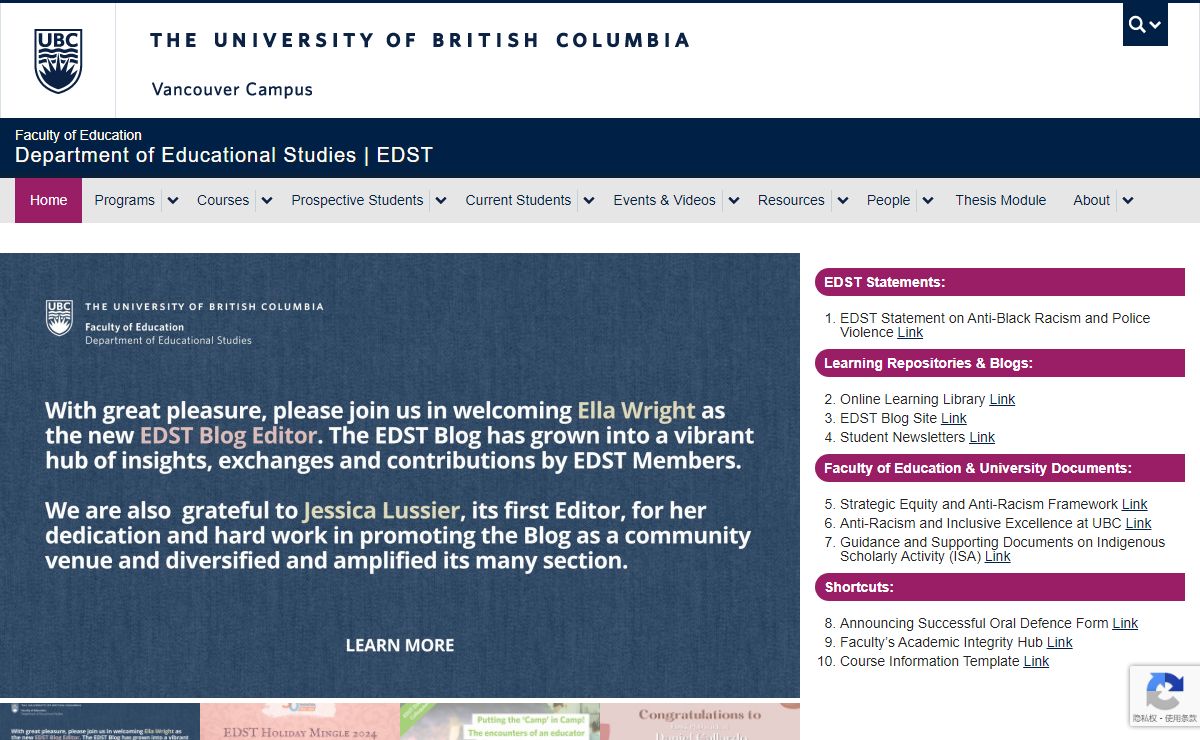This screenshot has height=740, width=1200.
Task: Click the reCAPTCHA badge icon
Action: tap(1164, 691)
